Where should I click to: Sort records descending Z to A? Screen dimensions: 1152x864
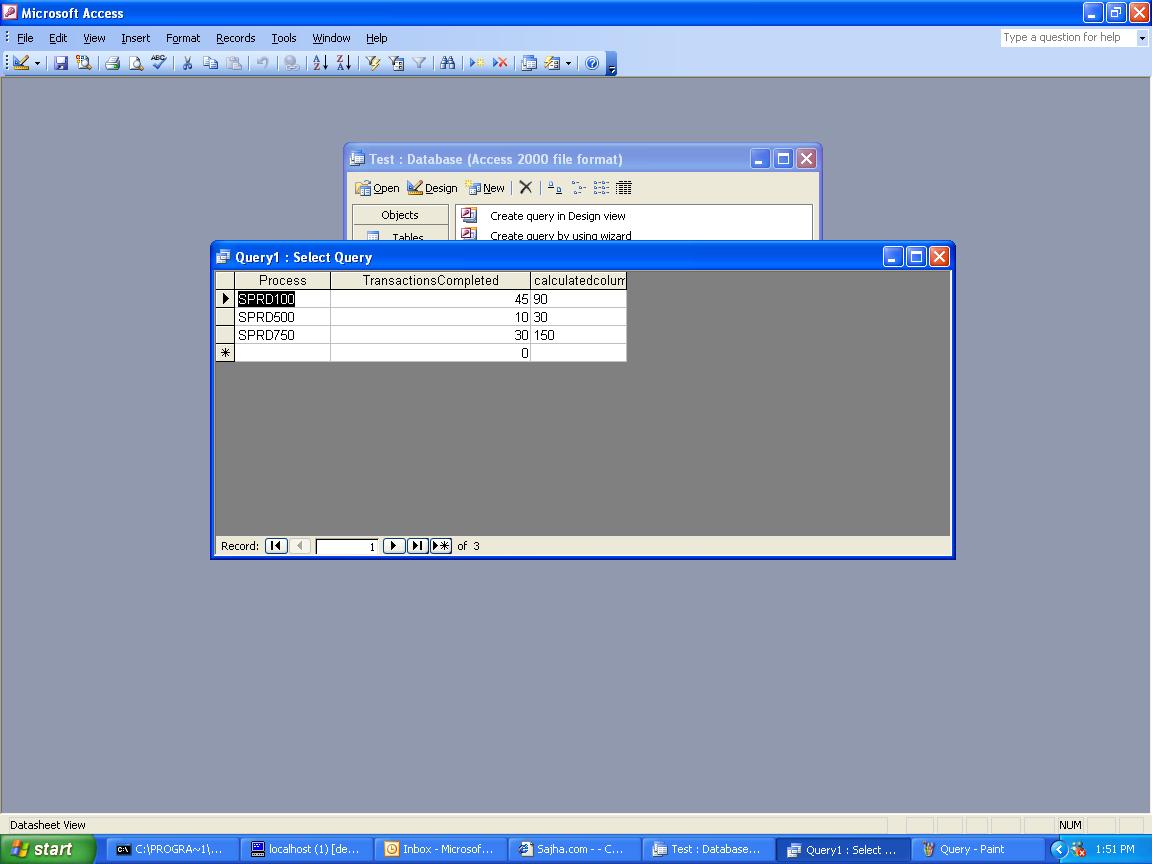pyautogui.click(x=343, y=63)
